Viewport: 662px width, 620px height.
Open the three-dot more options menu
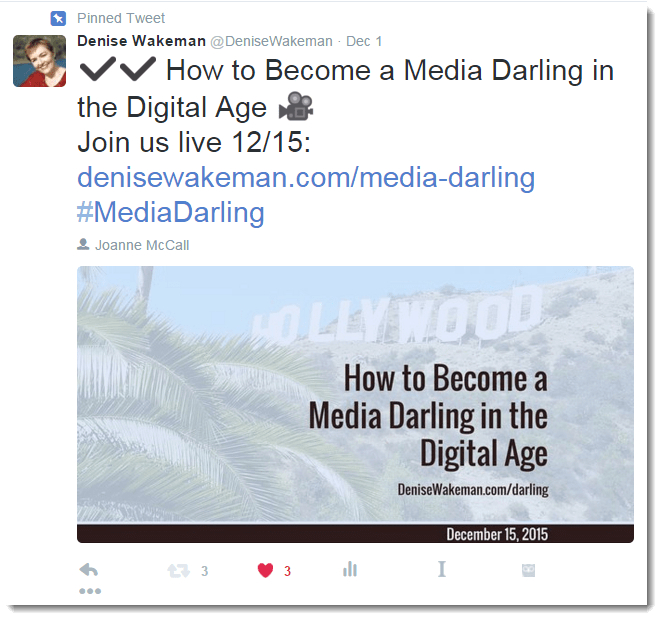90,591
